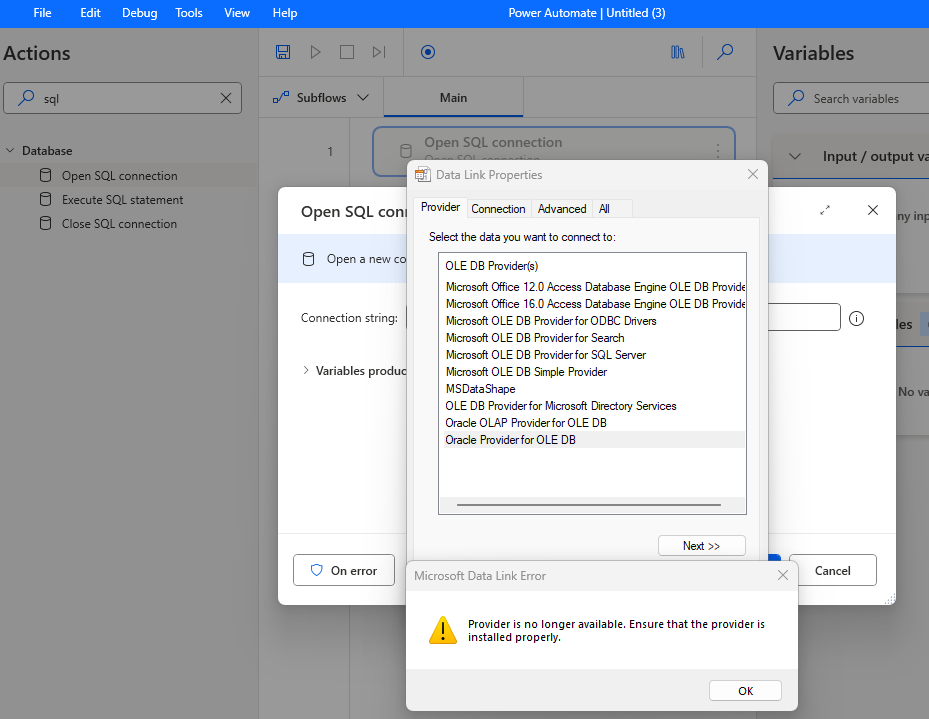Open the View menu
Image resolution: width=929 pixels, height=719 pixels.
click(237, 13)
